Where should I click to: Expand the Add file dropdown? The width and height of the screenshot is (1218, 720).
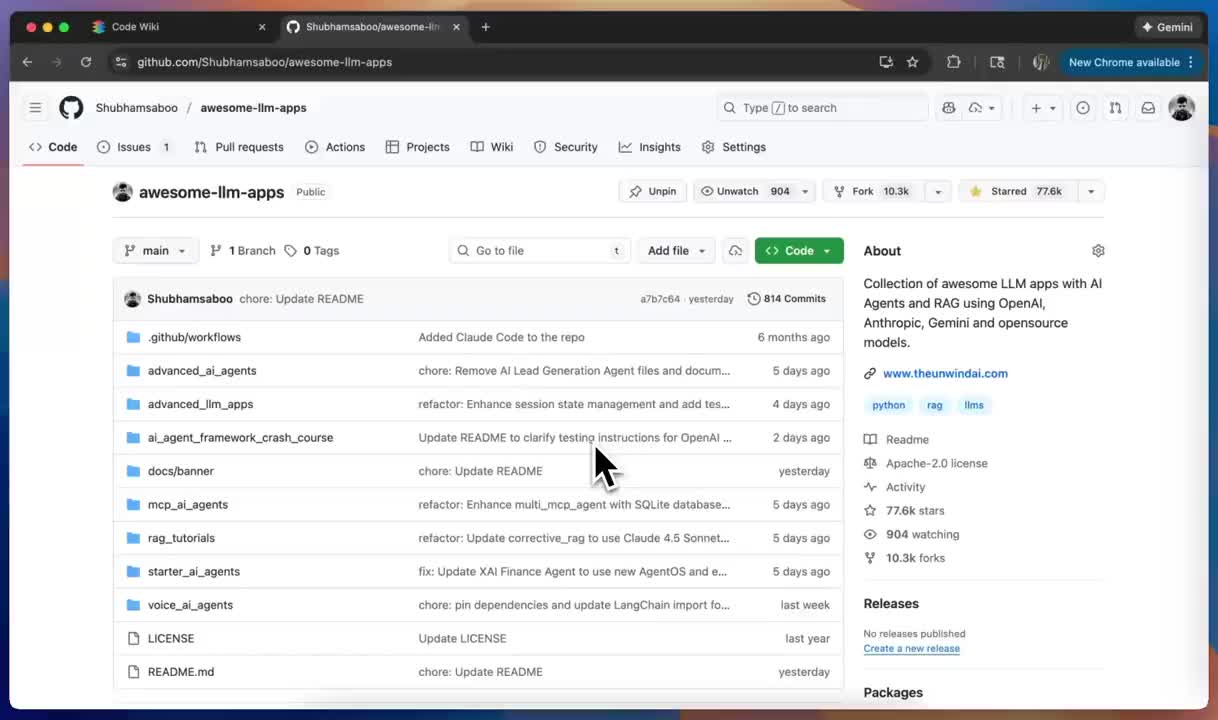pos(676,251)
